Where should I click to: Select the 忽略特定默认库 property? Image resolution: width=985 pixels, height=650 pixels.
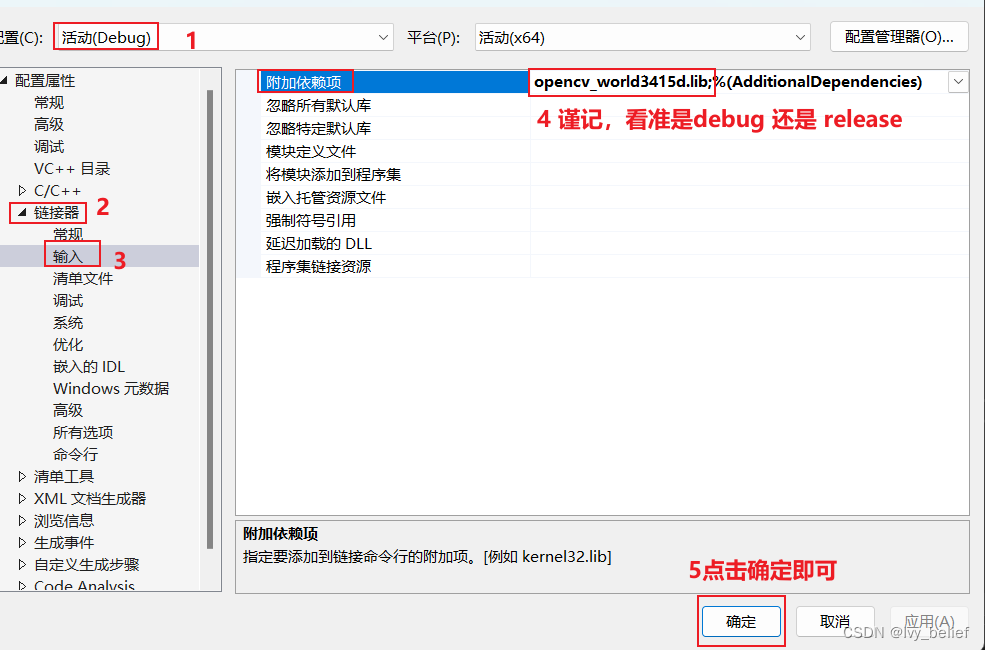(318, 128)
